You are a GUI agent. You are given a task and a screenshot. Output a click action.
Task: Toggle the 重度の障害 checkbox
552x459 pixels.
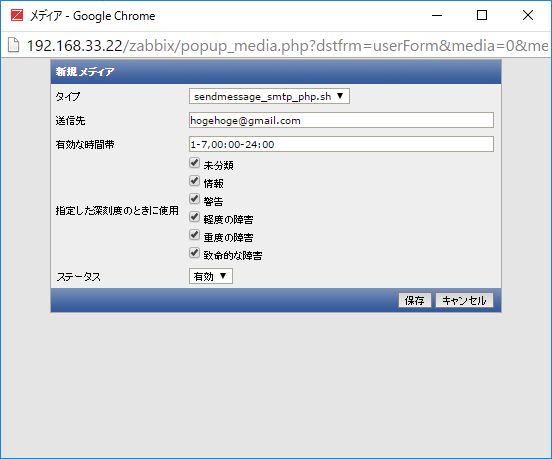(194, 234)
